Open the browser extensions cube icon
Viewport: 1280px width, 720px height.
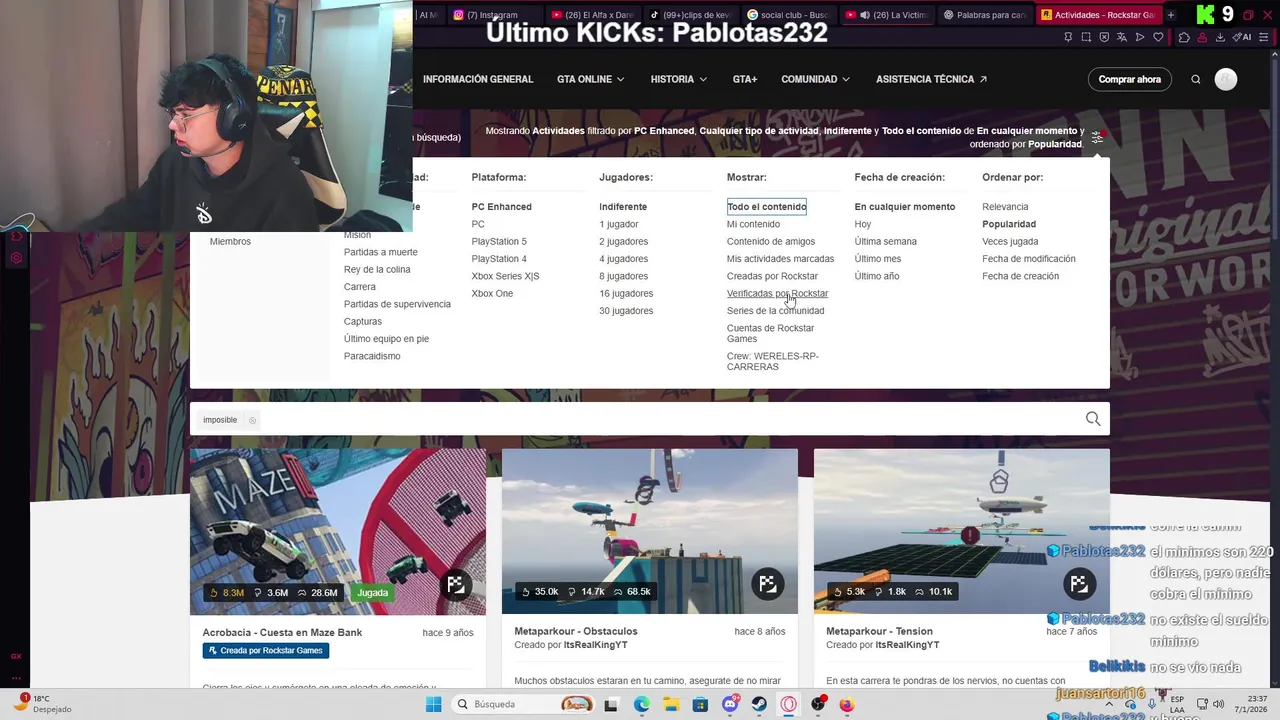[x=1184, y=37]
